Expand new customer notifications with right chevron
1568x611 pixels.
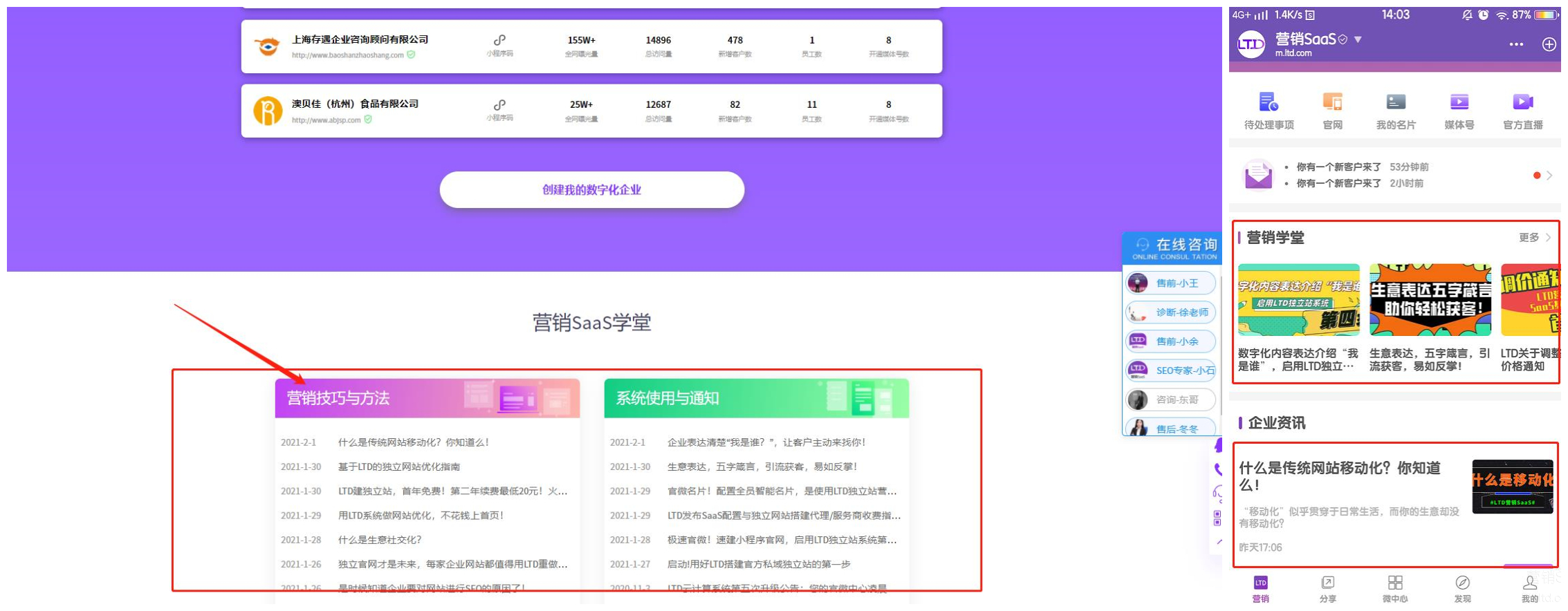pos(1549,176)
